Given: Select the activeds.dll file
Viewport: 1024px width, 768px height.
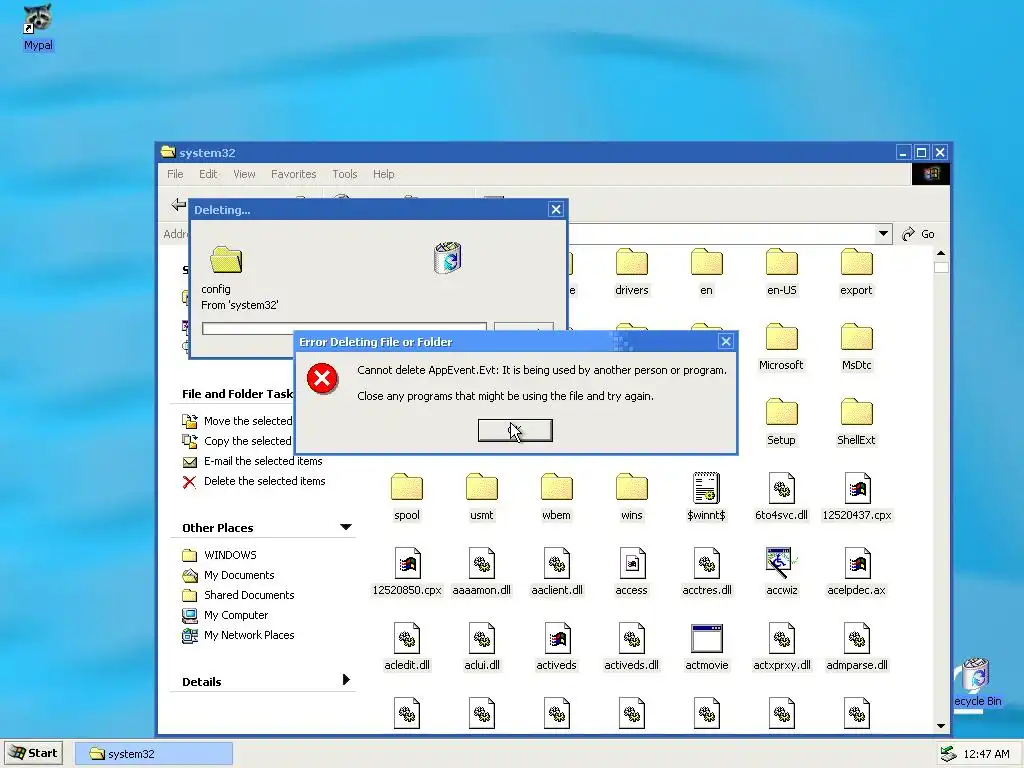Looking at the screenshot, I should coord(632,648).
